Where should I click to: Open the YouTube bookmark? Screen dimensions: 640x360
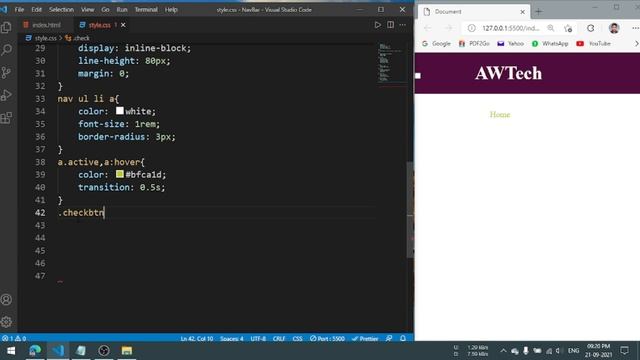pyautogui.click(x=593, y=43)
